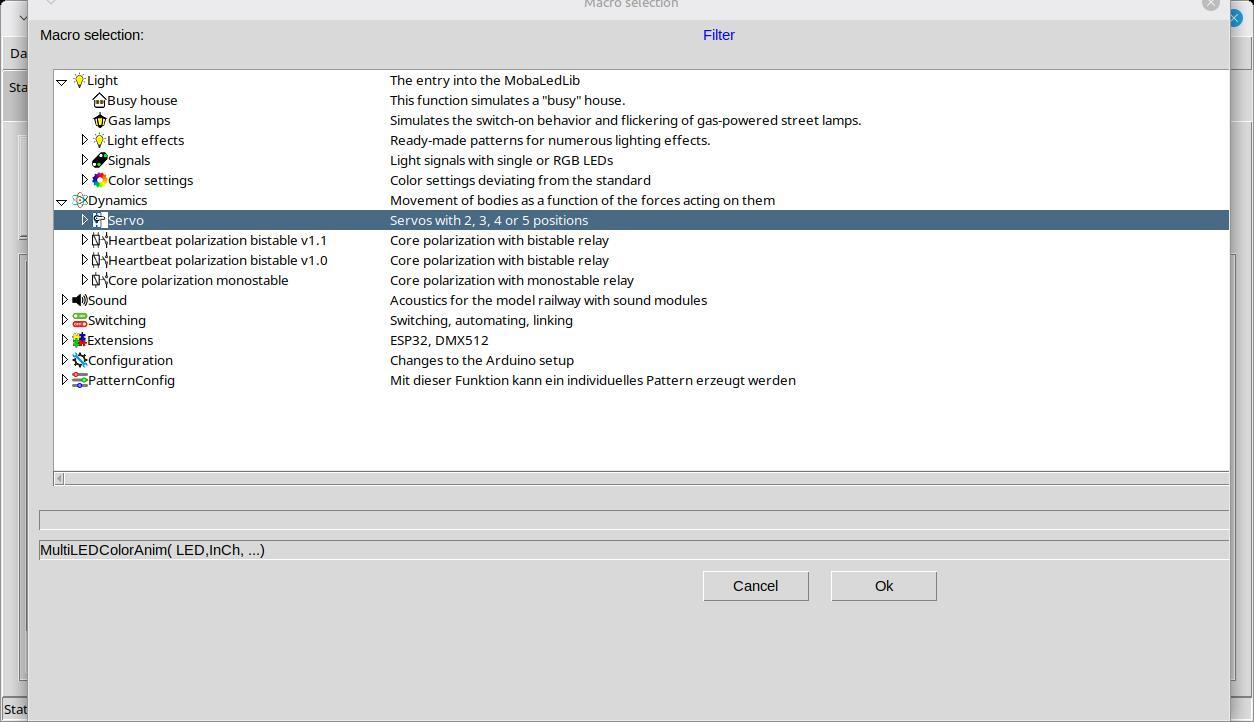Click the Switching toggle icon
The image size is (1254, 722).
pos(80,320)
